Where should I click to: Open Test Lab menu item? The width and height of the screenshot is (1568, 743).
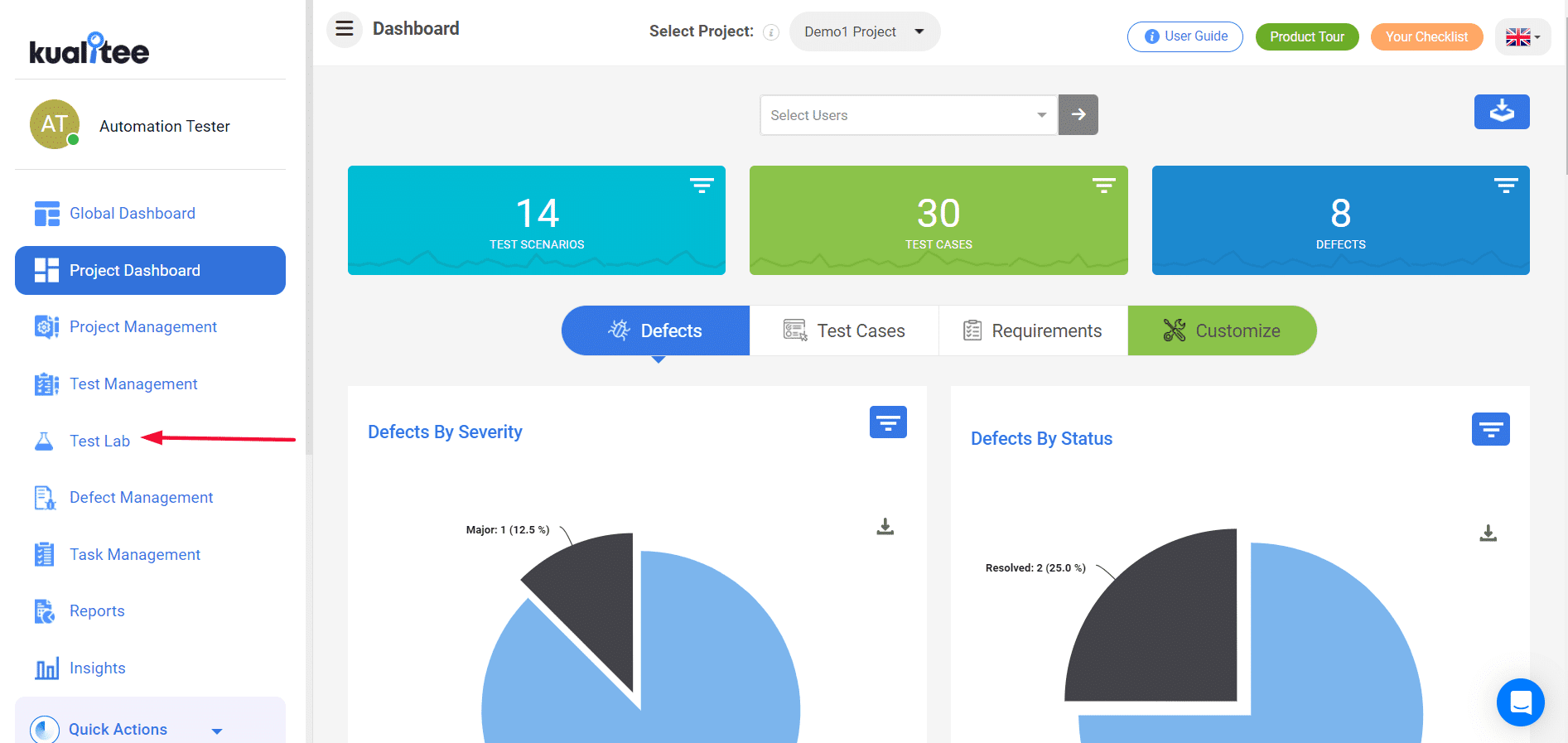[99, 441]
